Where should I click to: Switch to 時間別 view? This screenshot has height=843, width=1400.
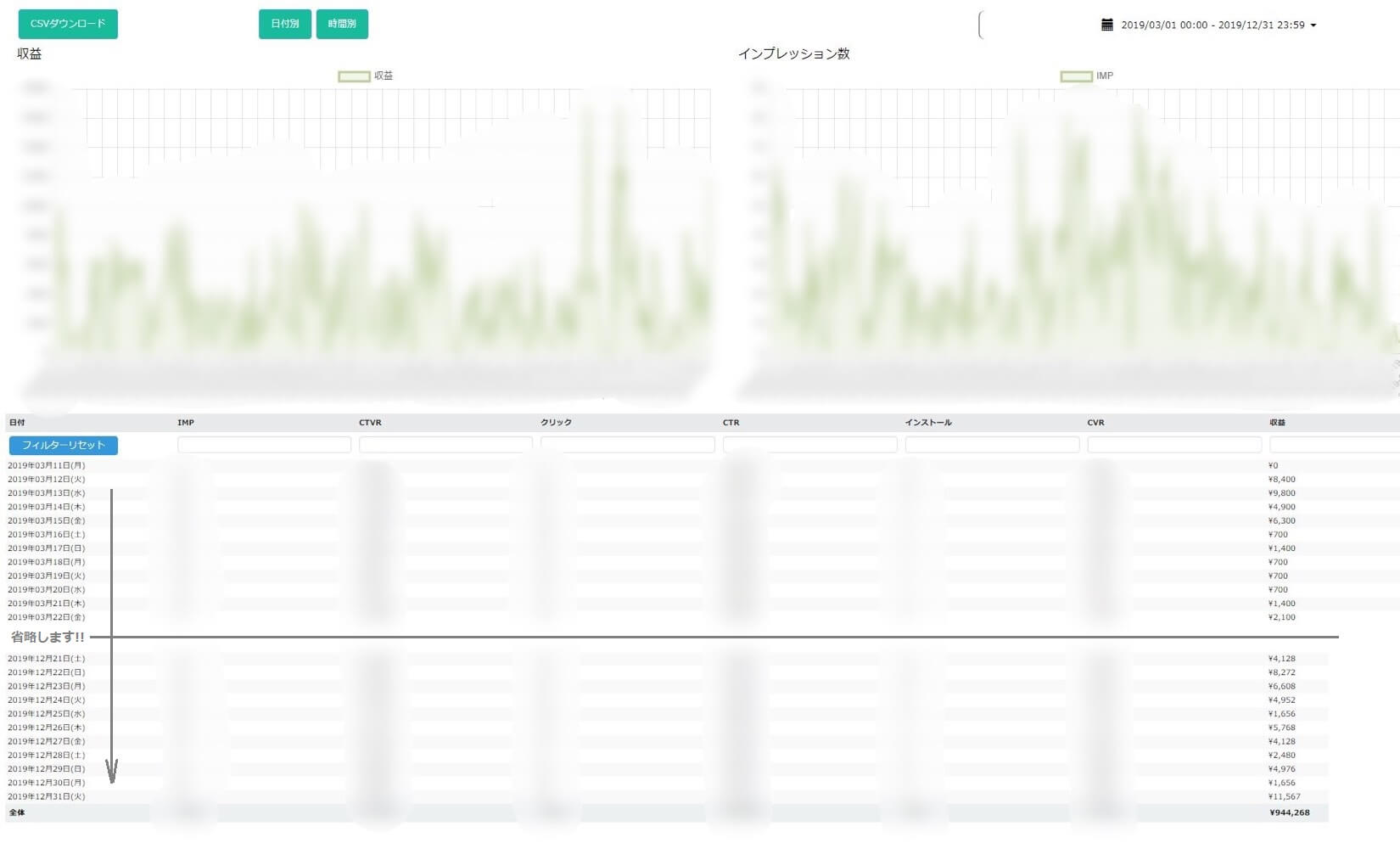point(342,24)
